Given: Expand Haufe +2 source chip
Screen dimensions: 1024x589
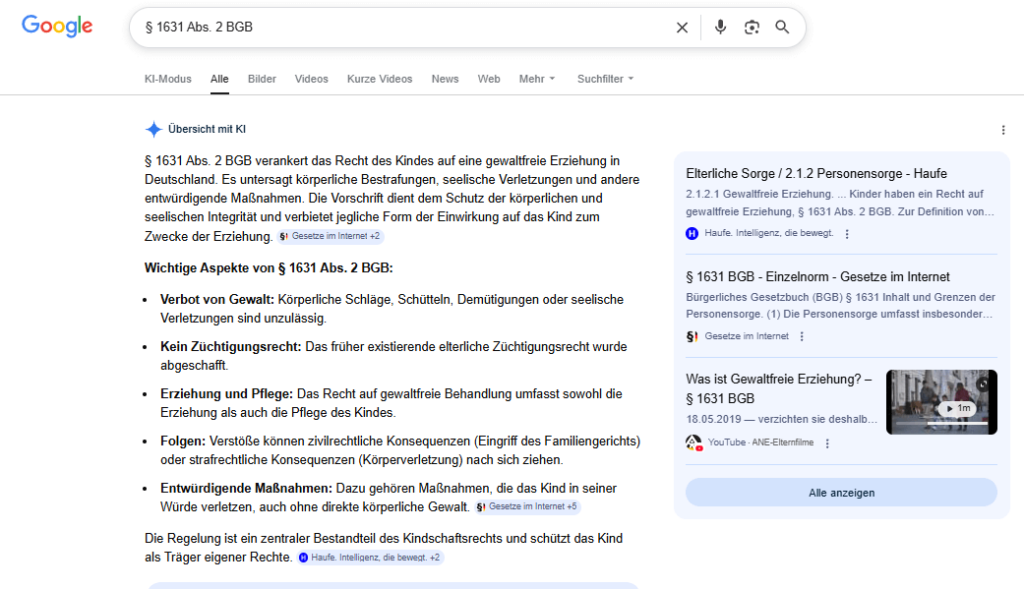Looking at the screenshot, I should (x=370, y=557).
